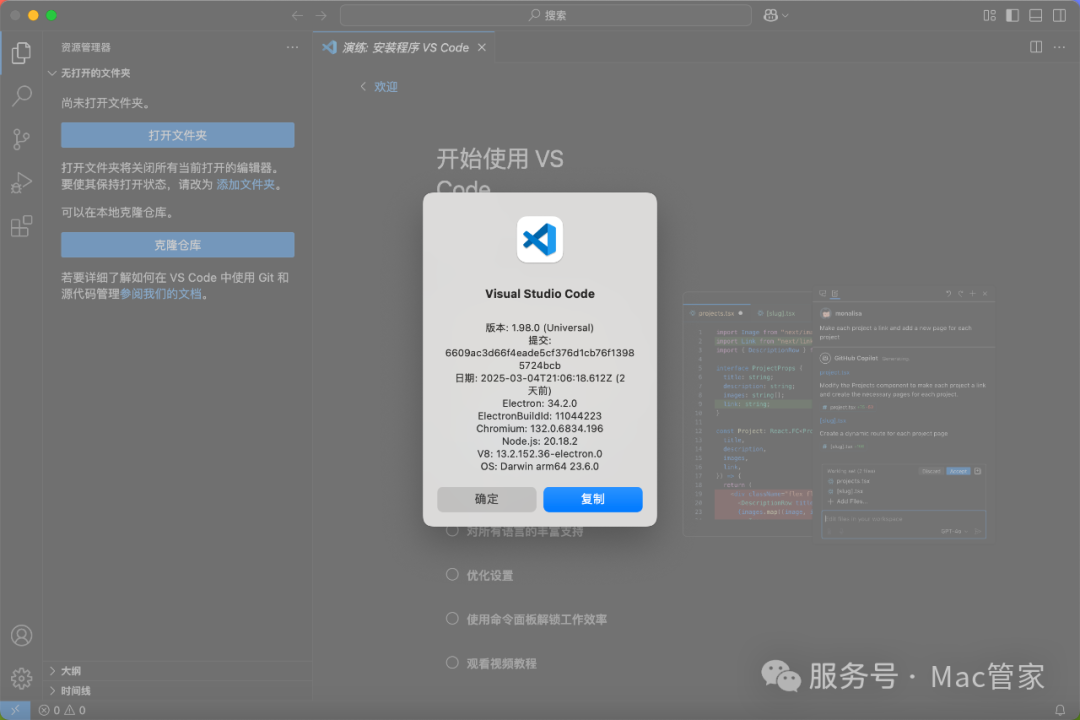
Task: Click the Accounts icon in the activity bar
Action: (21, 634)
